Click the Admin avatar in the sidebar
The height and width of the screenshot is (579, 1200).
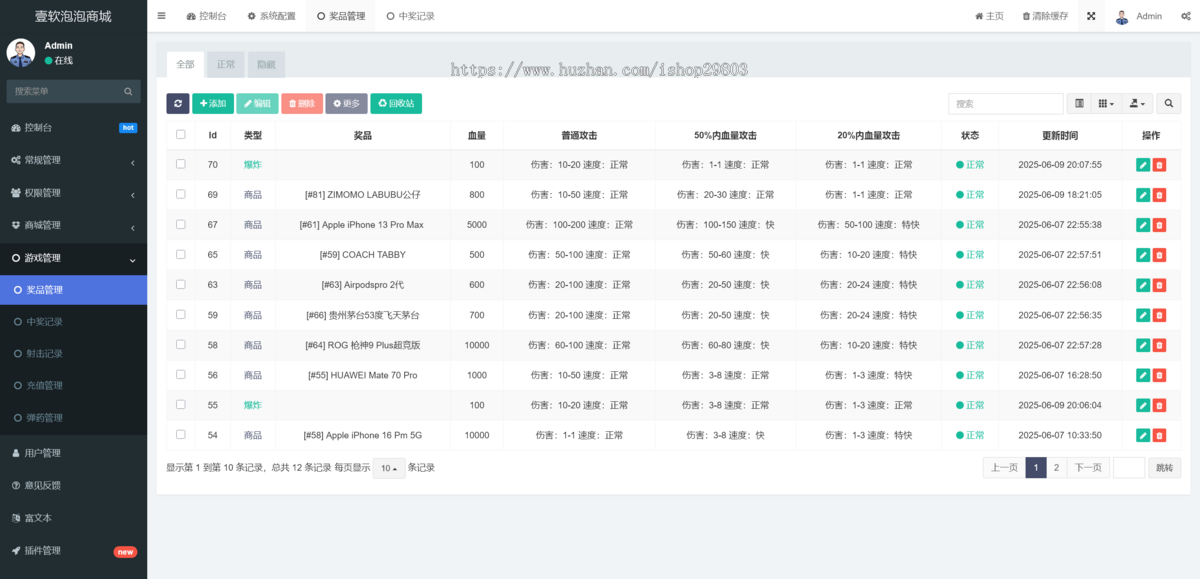21,53
